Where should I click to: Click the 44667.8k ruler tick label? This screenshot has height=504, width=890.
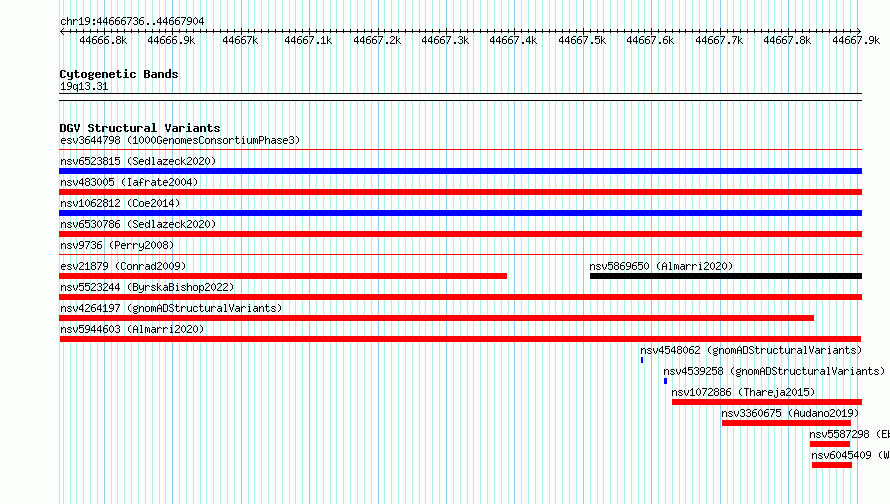(787, 40)
